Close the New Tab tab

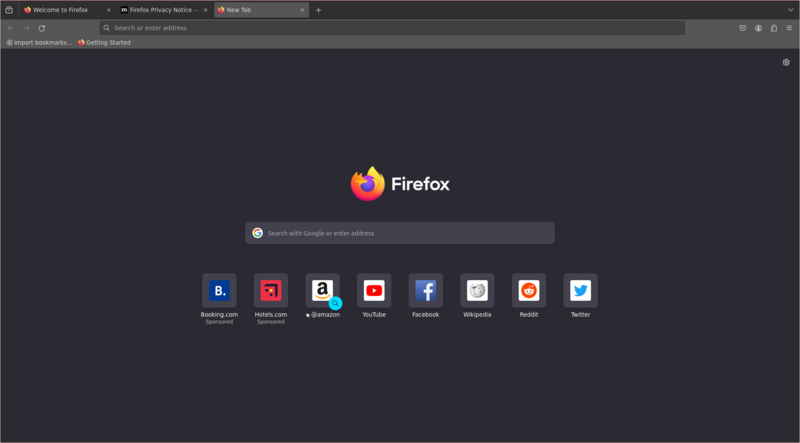[x=302, y=10]
